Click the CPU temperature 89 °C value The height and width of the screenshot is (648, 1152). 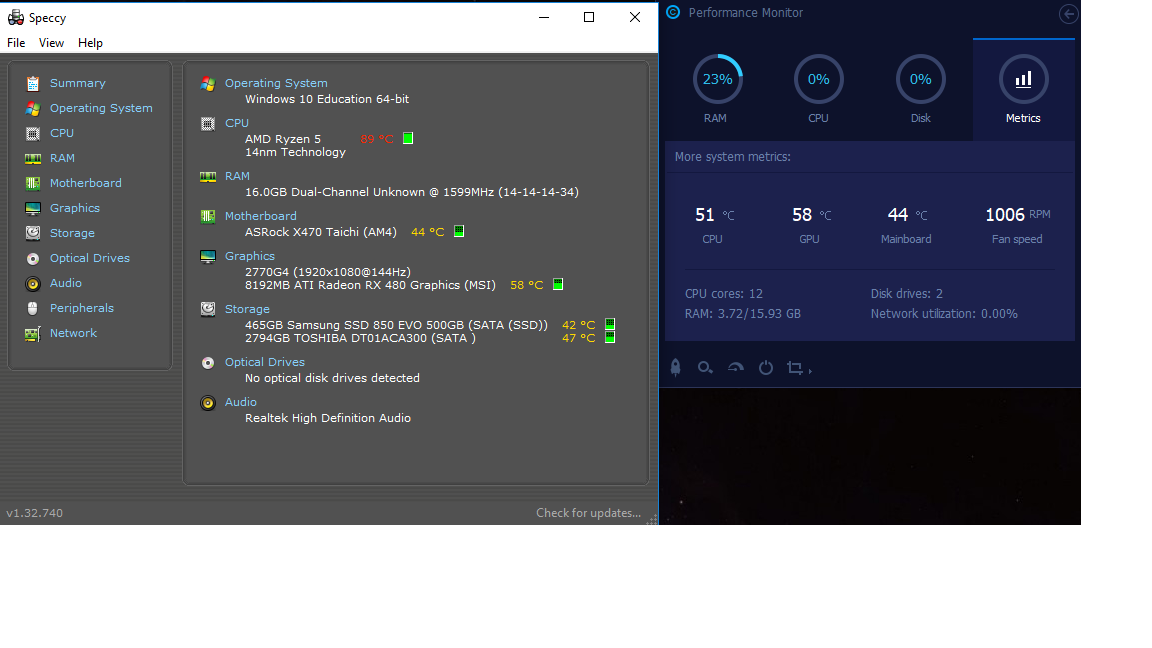tap(377, 139)
